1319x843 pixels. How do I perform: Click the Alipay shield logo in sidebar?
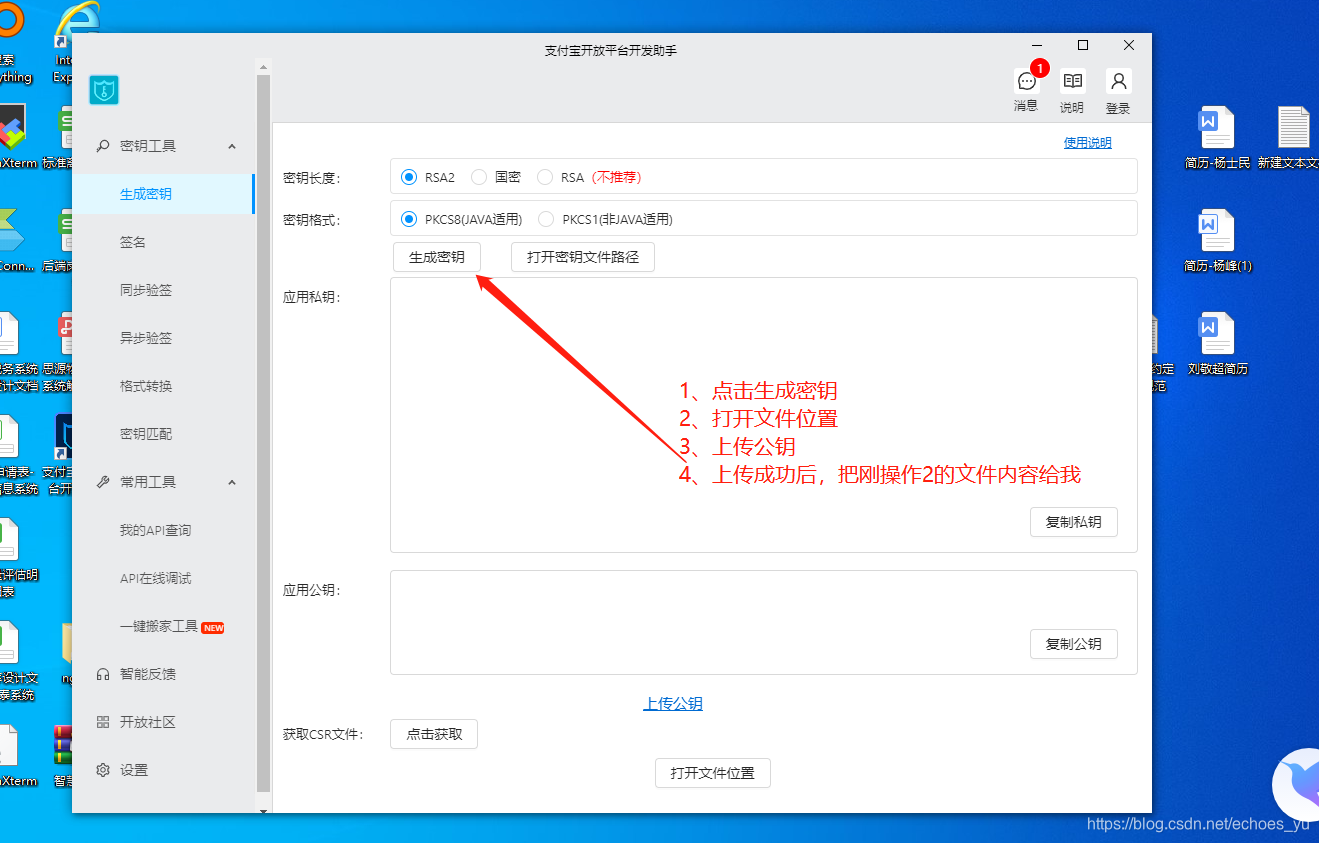coord(104,90)
